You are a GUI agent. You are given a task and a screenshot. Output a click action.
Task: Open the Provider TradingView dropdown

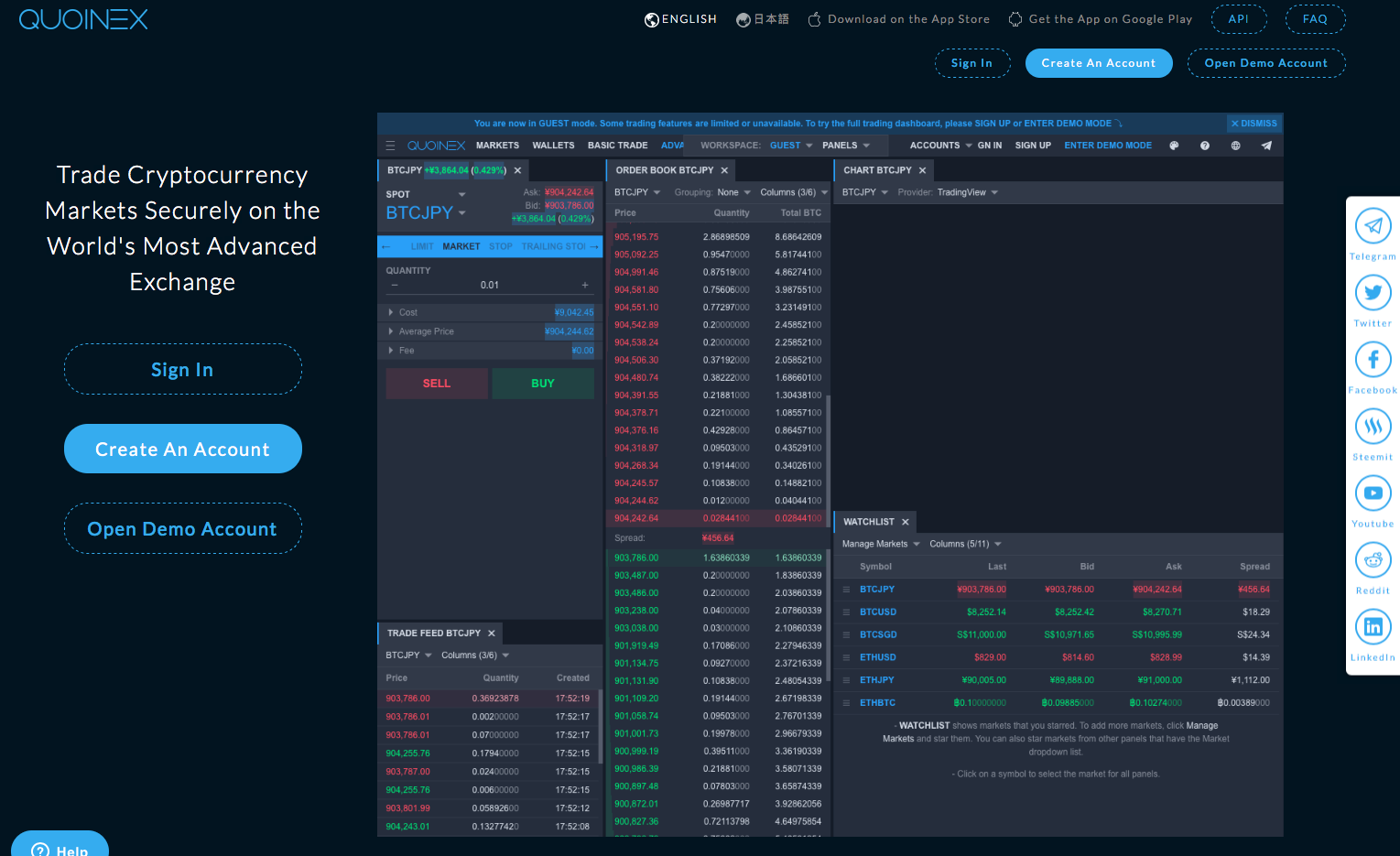[x=968, y=192]
